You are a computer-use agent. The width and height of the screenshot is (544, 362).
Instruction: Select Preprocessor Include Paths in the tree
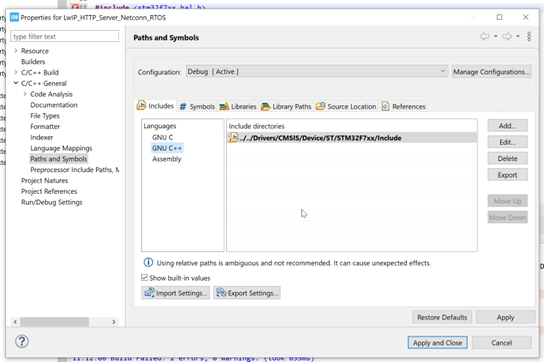(75, 170)
